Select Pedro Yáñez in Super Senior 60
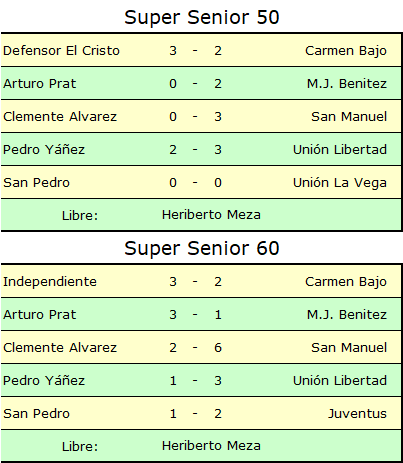The image size is (403, 463). pyautogui.click(x=44, y=380)
